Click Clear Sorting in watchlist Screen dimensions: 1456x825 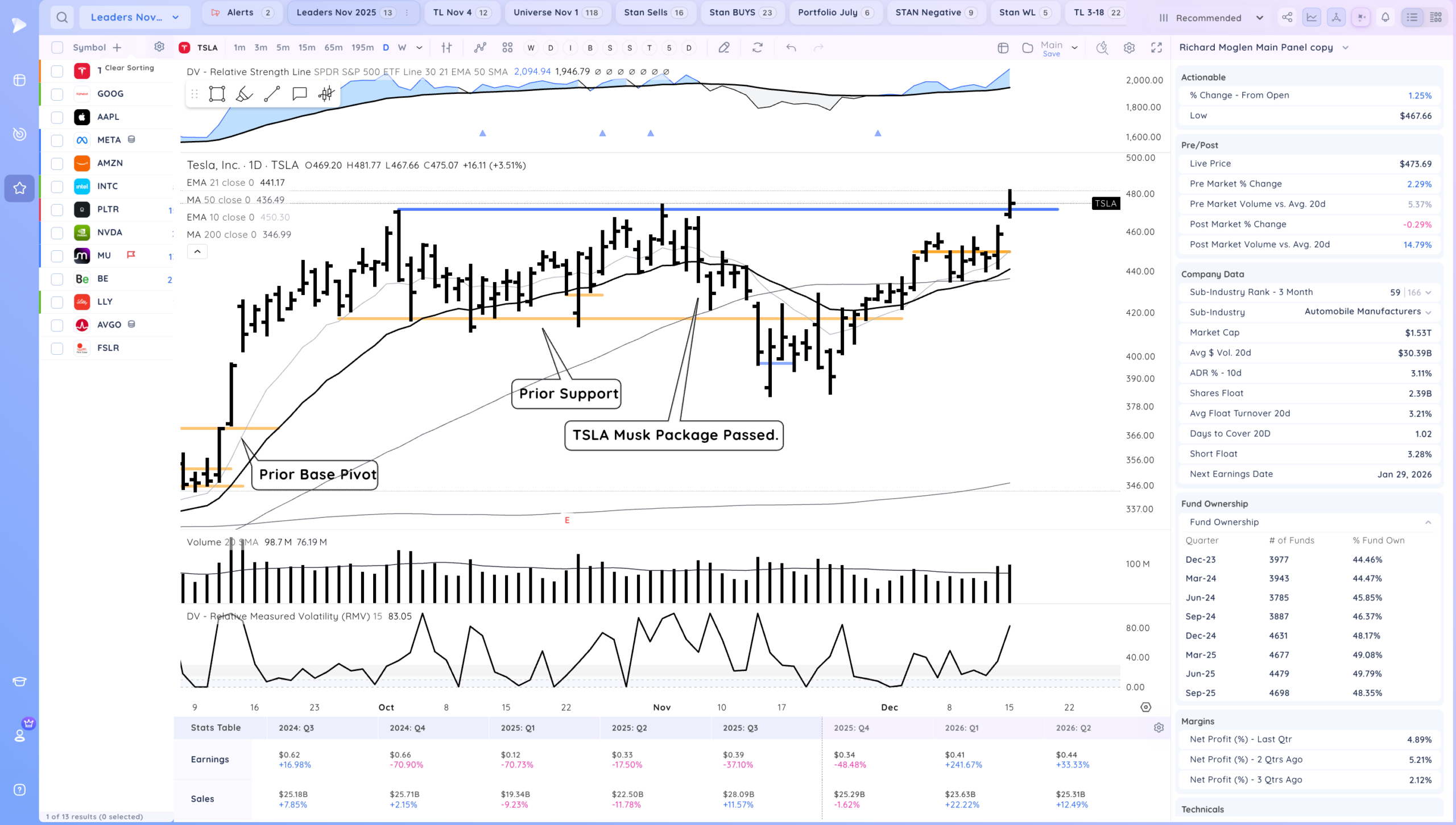pyautogui.click(x=129, y=68)
